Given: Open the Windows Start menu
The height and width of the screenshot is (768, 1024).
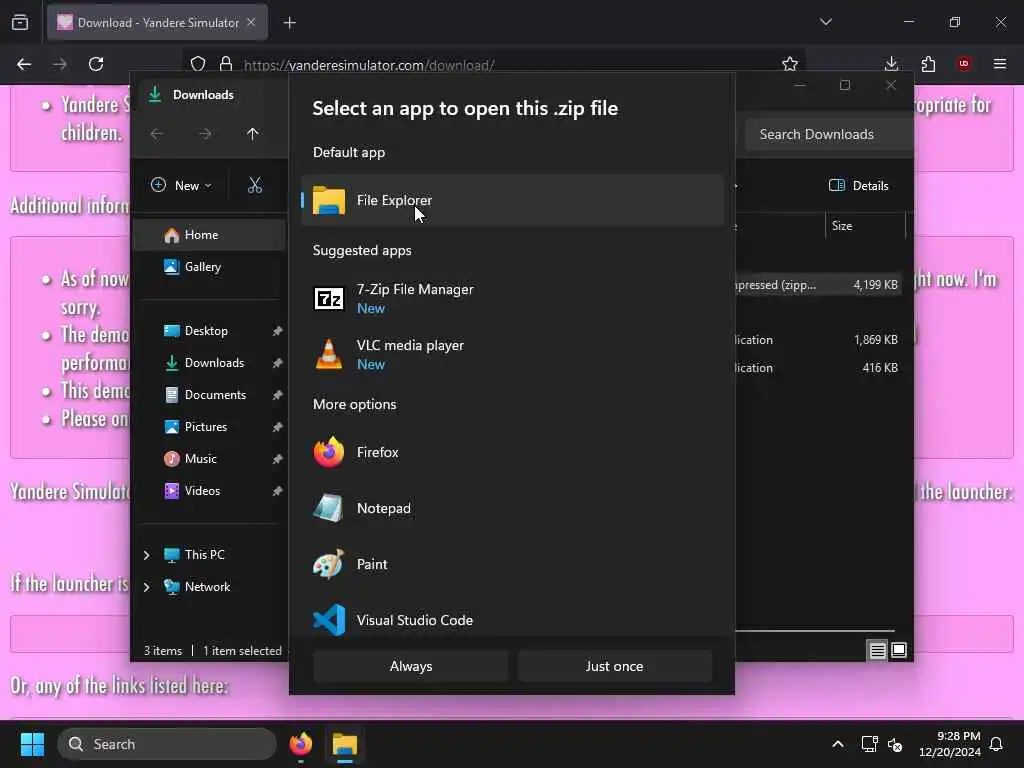Looking at the screenshot, I should (x=32, y=744).
